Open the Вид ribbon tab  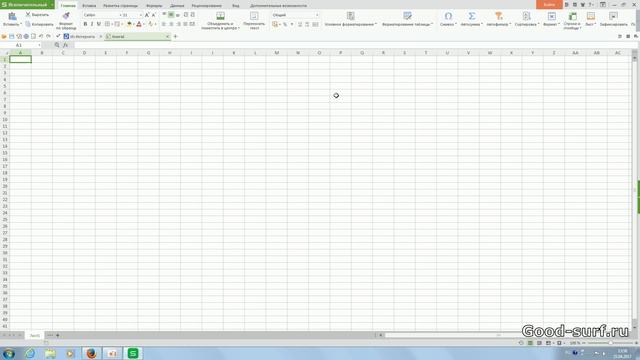236,6
